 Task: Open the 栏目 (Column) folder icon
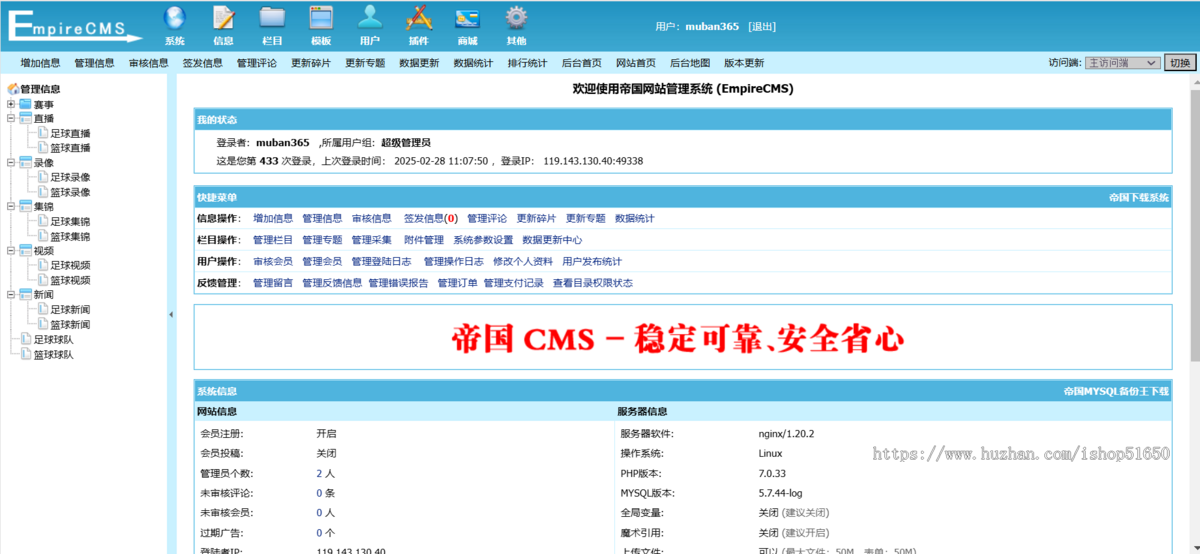tap(272, 18)
